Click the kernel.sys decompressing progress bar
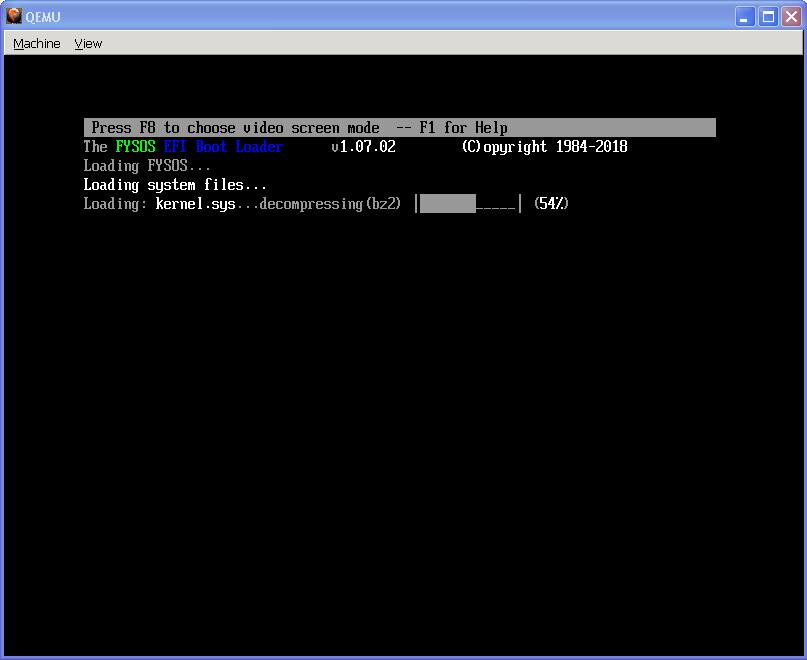Viewport: 807px width, 660px height. point(468,204)
